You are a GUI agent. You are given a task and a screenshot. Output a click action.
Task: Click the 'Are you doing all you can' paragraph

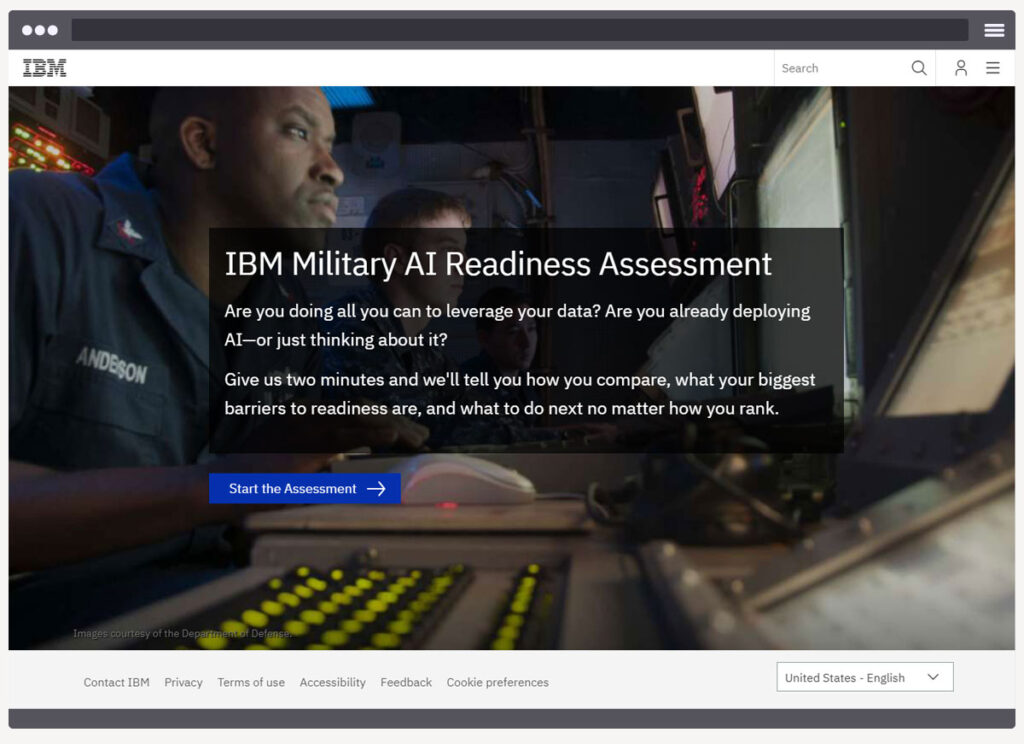tap(517, 325)
